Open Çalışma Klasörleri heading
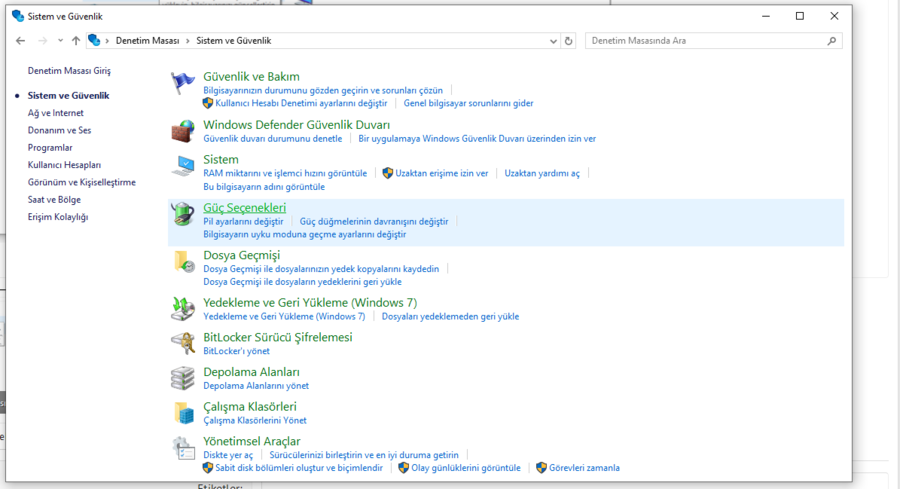The width and height of the screenshot is (900, 489). [250, 406]
